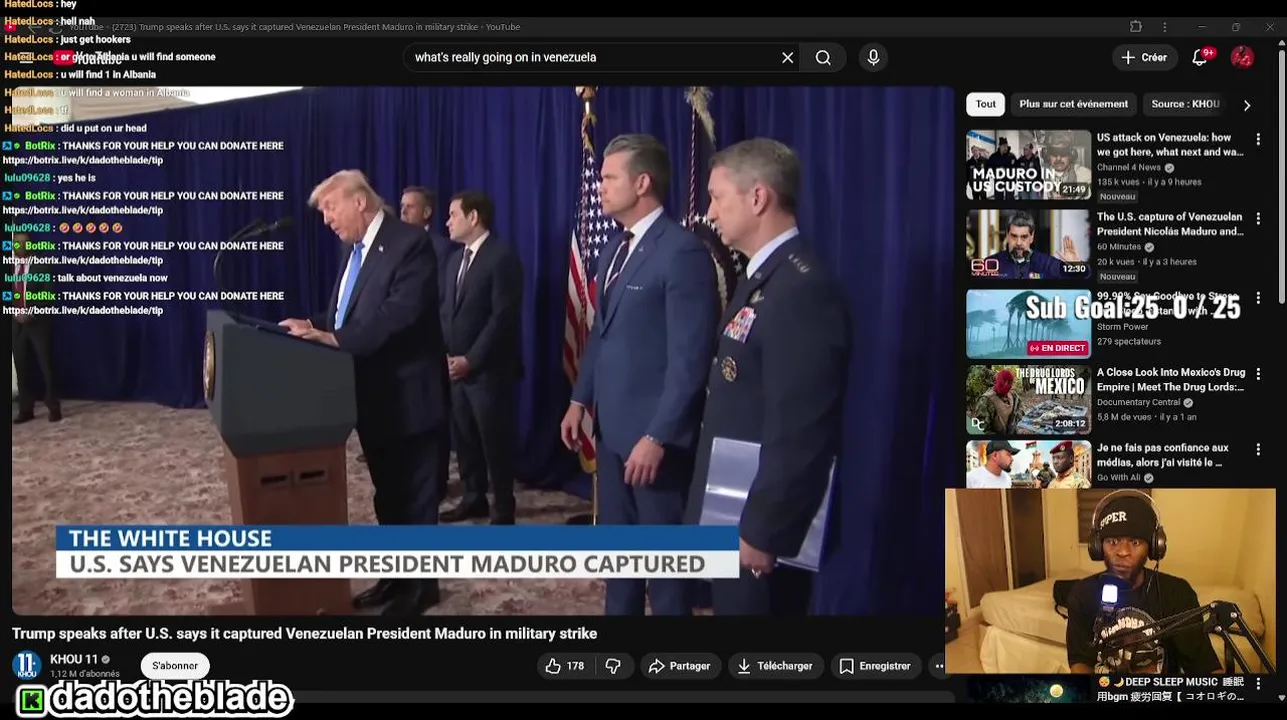The height and width of the screenshot is (720, 1287).
Task: Open options menu for Go With Ali video
Action: (x=1258, y=450)
